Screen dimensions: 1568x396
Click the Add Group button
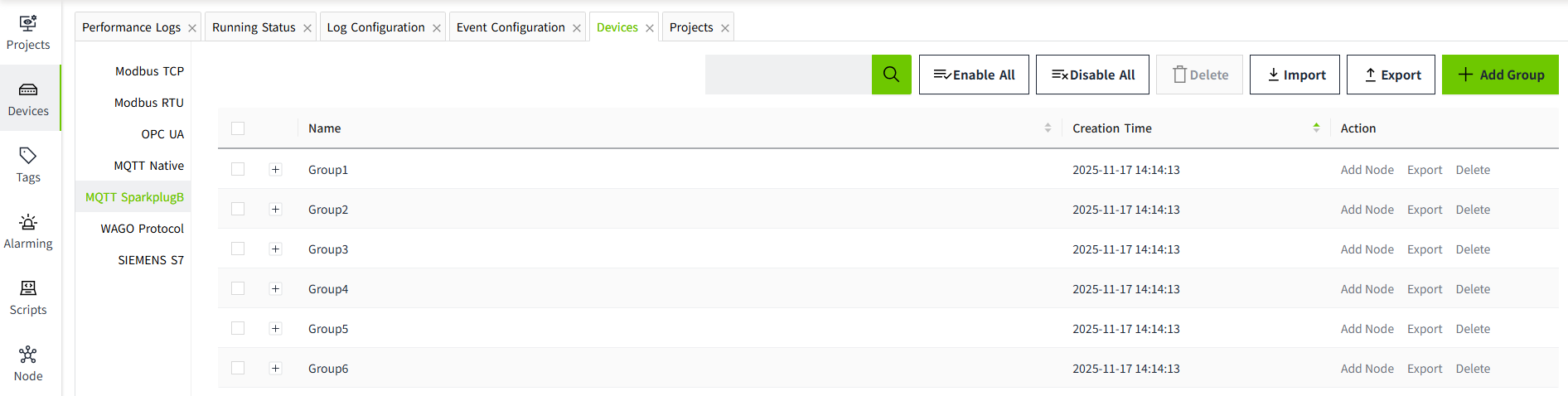(x=1500, y=75)
